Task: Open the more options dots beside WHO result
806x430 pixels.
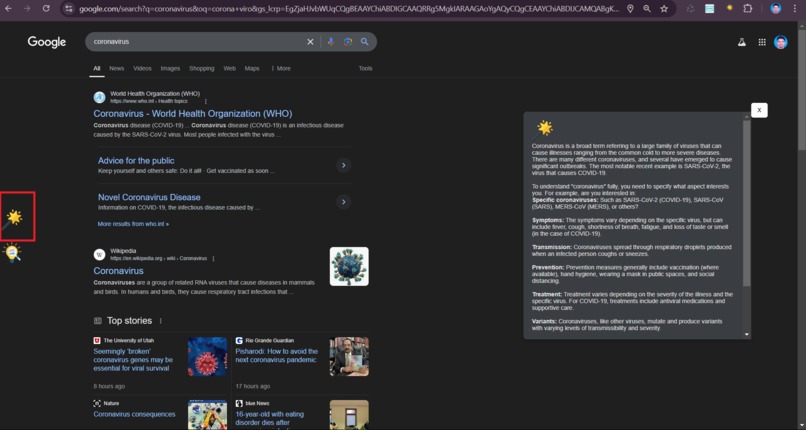Action: coord(206,102)
